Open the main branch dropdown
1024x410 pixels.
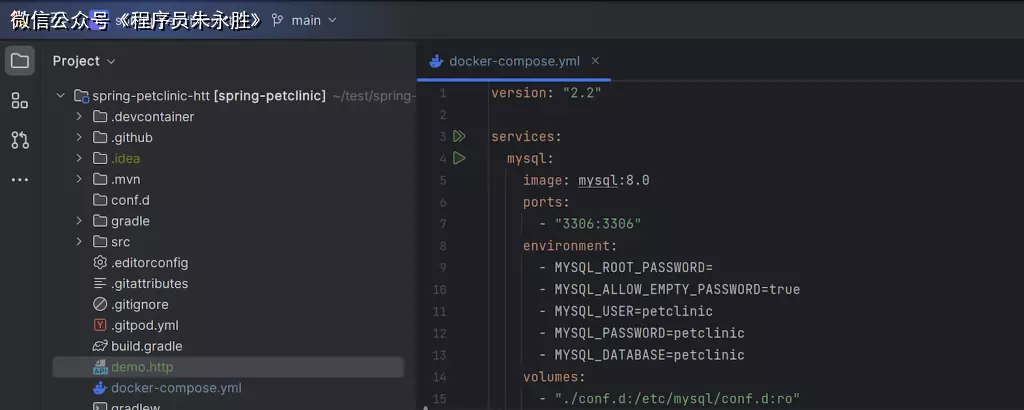(314, 20)
